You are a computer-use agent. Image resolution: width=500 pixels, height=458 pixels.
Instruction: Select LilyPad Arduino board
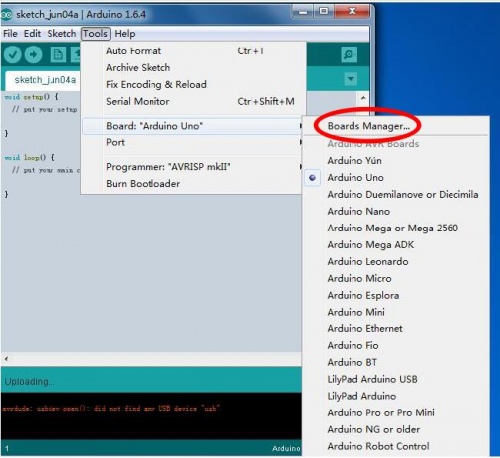pyautogui.click(x=397, y=396)
